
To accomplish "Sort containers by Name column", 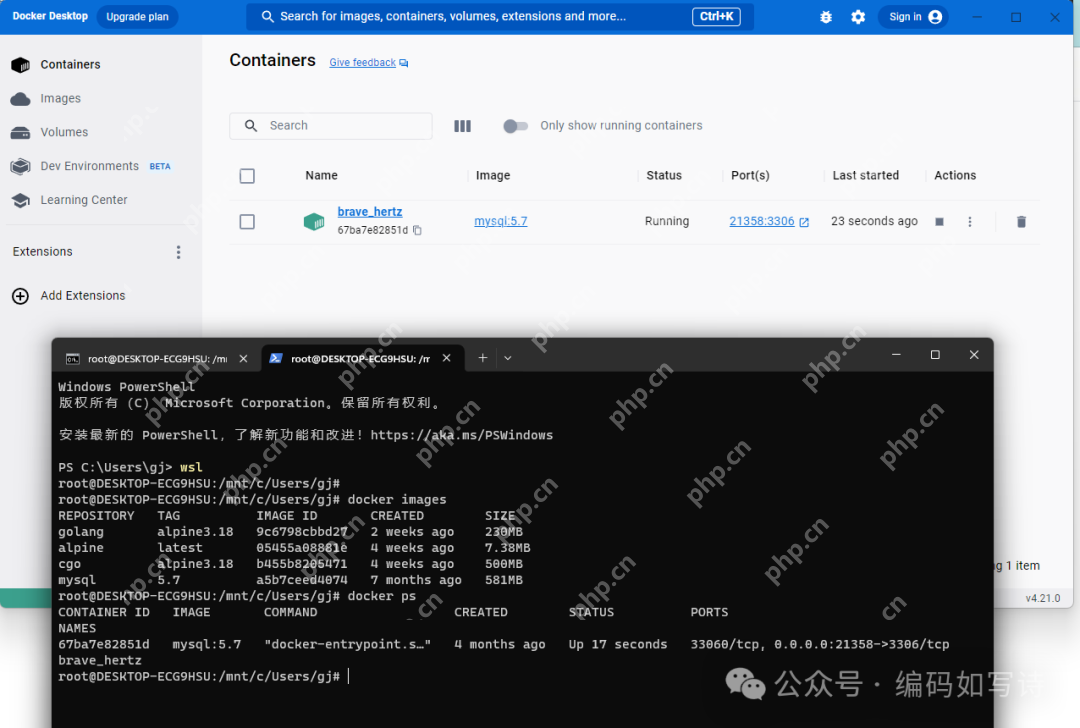I will 322,176.
